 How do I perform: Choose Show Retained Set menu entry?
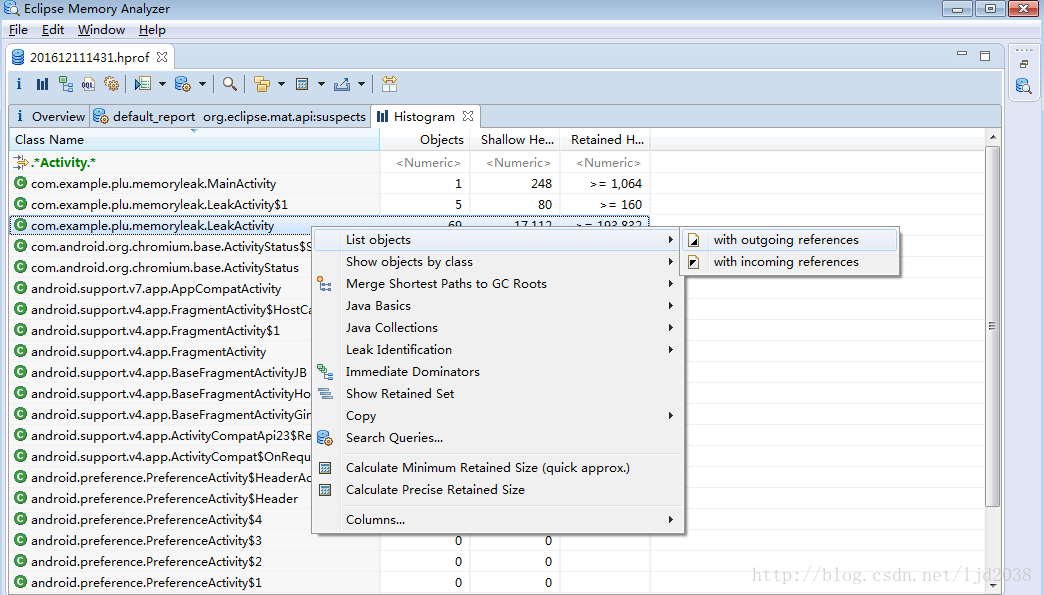[498, 393]
